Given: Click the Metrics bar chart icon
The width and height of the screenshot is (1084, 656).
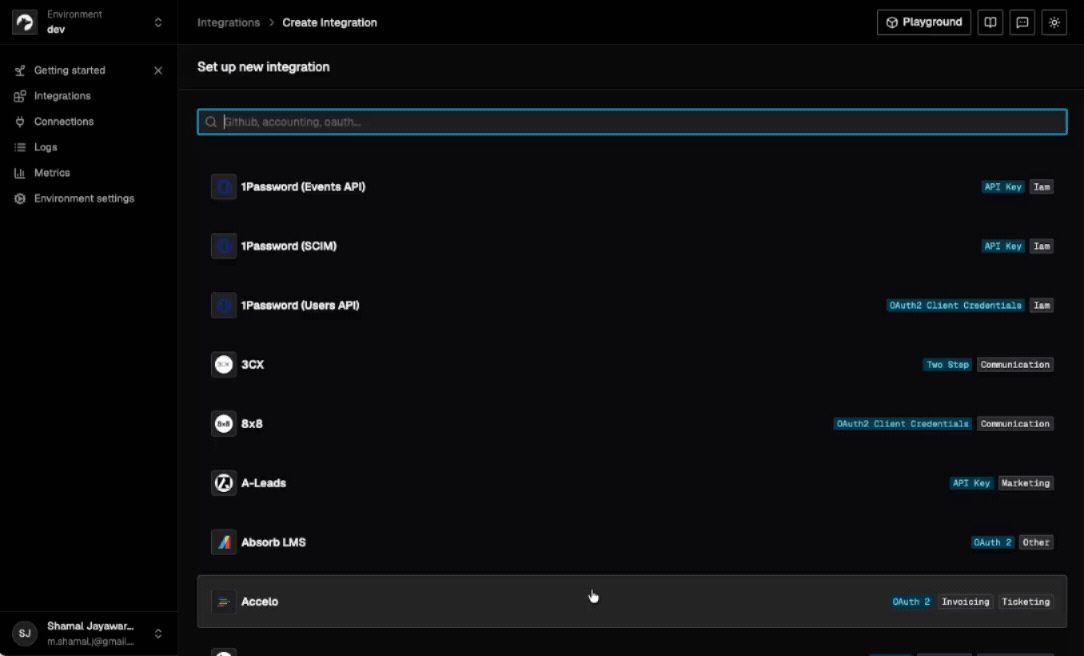Looking at the screenshot, I should [x=20, y=173].
